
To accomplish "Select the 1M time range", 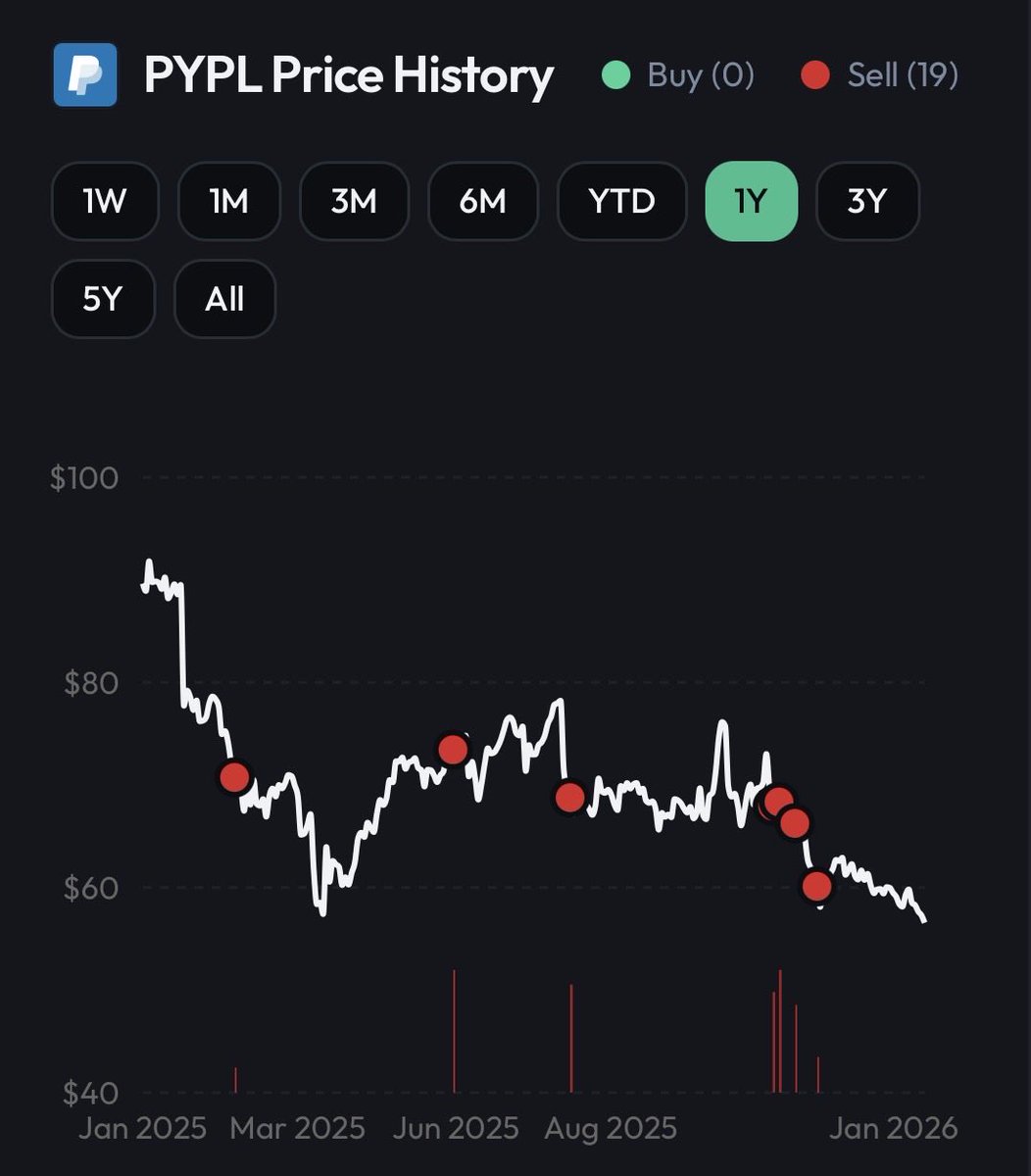I will [229, 201].
